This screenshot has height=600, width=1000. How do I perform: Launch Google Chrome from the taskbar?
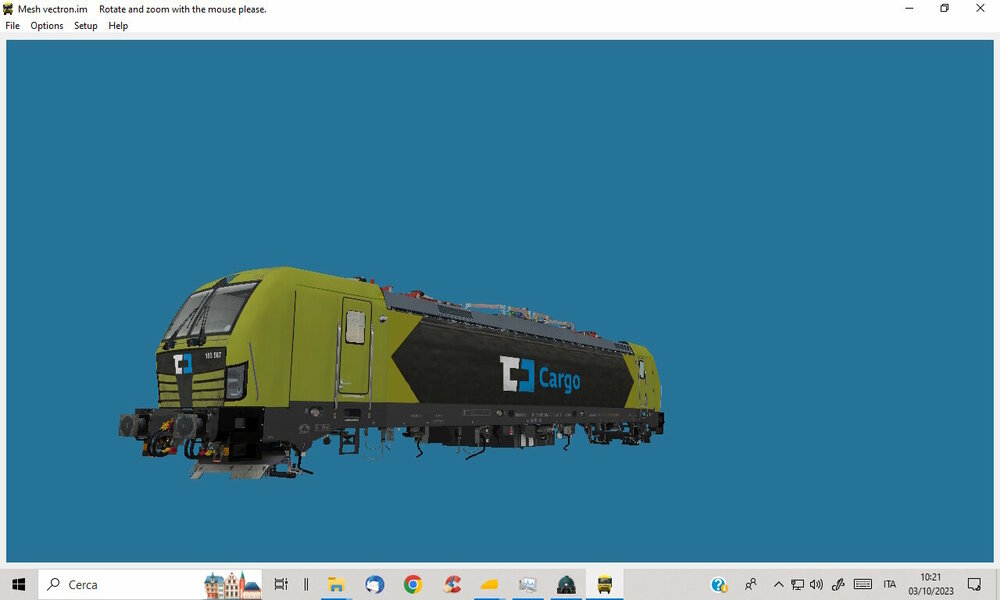coord(413,584)
